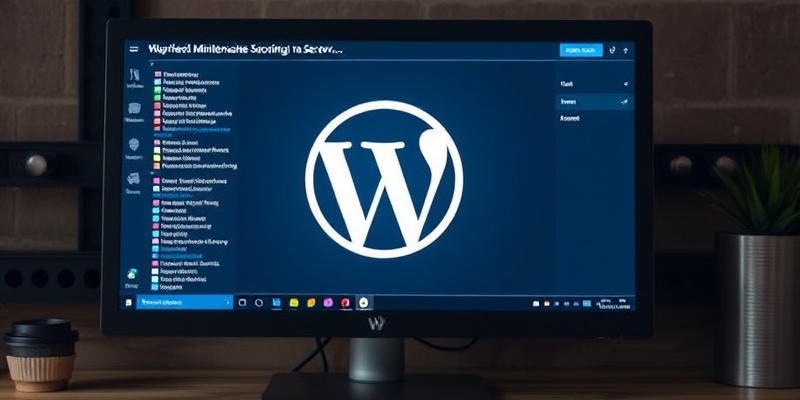The image size is (800, 400).
Task: Open Task View square icon on taskbar
Action: (x=242, y=303)
